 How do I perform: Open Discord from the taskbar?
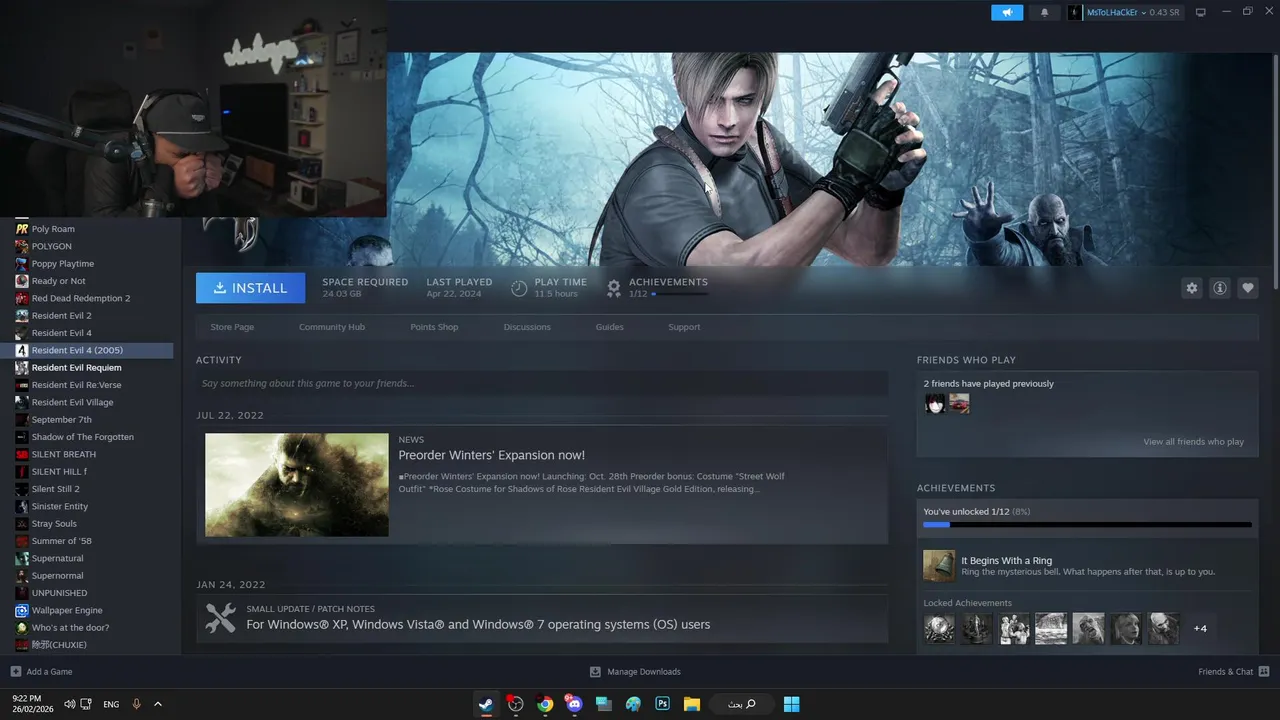coord(574,704)
